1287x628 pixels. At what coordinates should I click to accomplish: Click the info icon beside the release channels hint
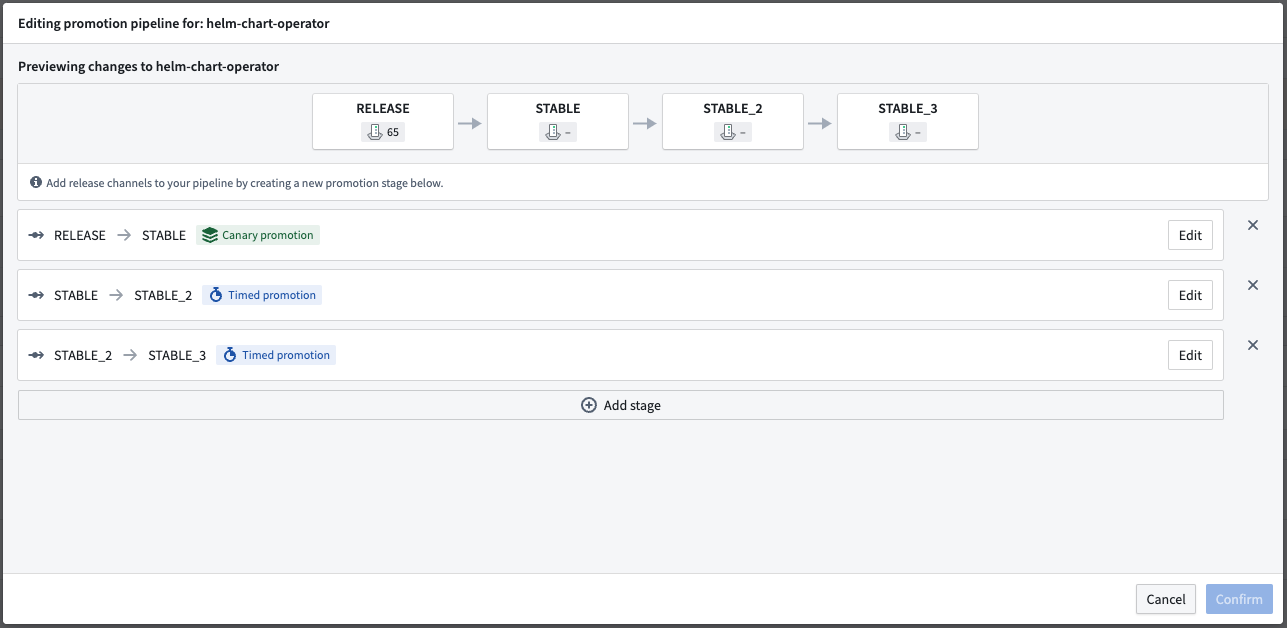36,183
